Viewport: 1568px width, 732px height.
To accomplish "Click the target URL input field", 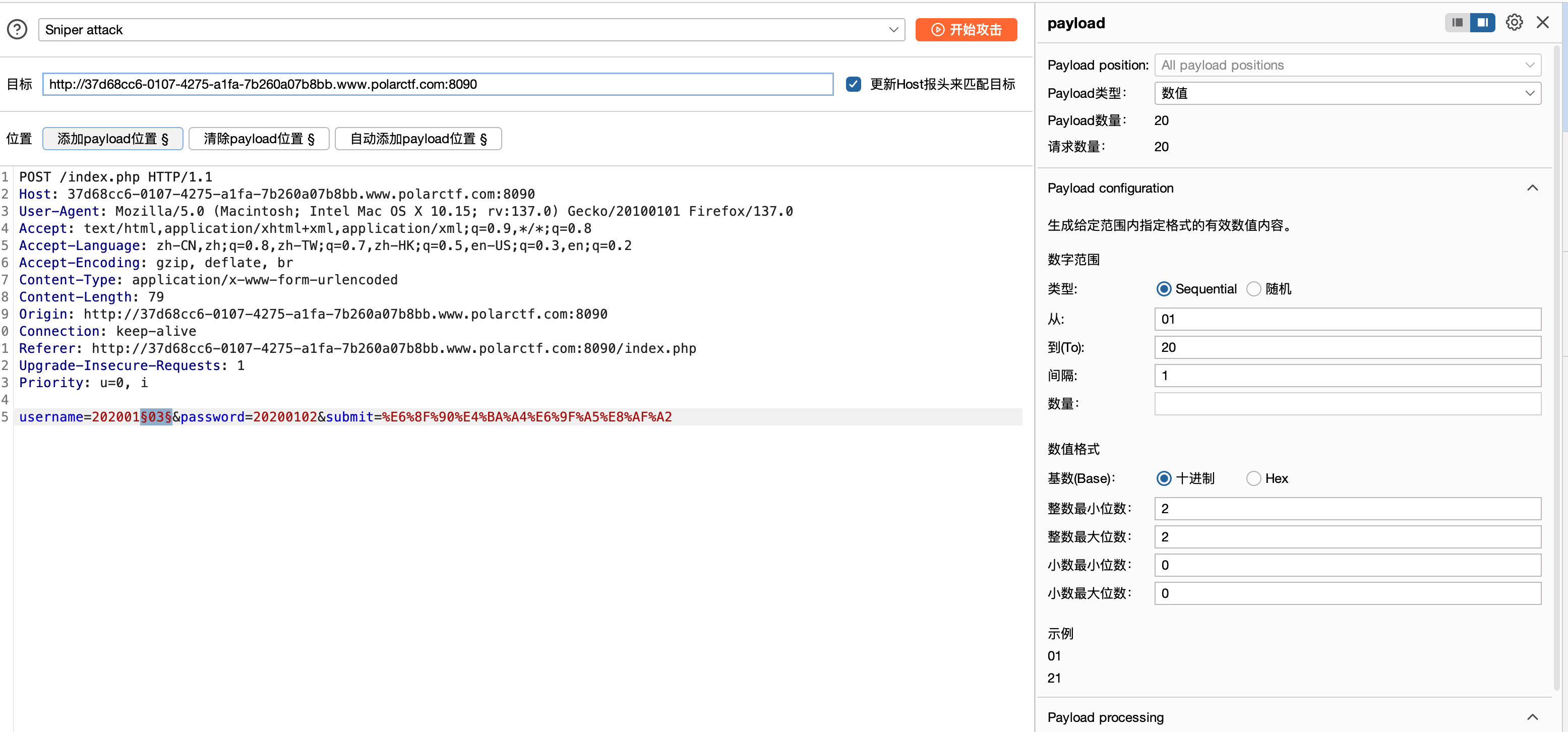I will [x=437, y=85].
